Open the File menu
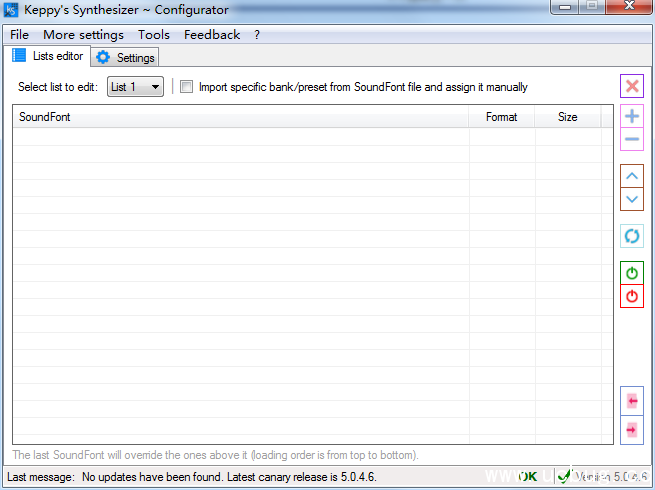655x490 pixels. [19, 35]
